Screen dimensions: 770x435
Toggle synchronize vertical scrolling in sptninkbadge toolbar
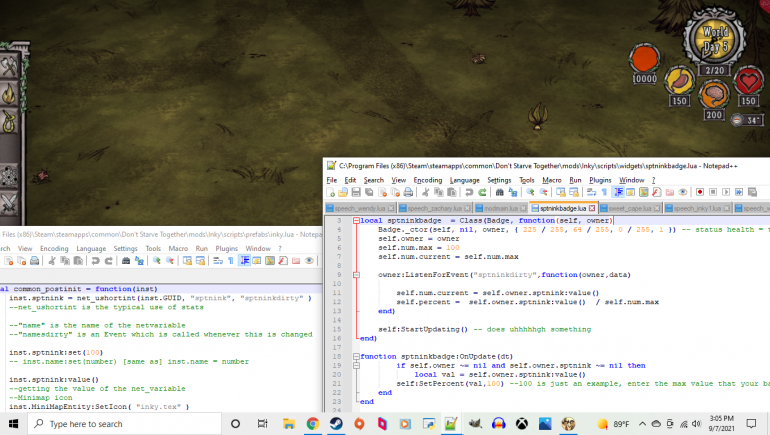[560, 192]
